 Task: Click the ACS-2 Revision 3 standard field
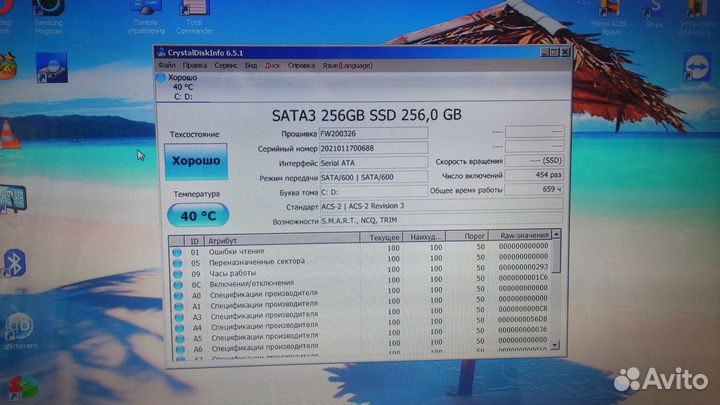coord(441,206)
